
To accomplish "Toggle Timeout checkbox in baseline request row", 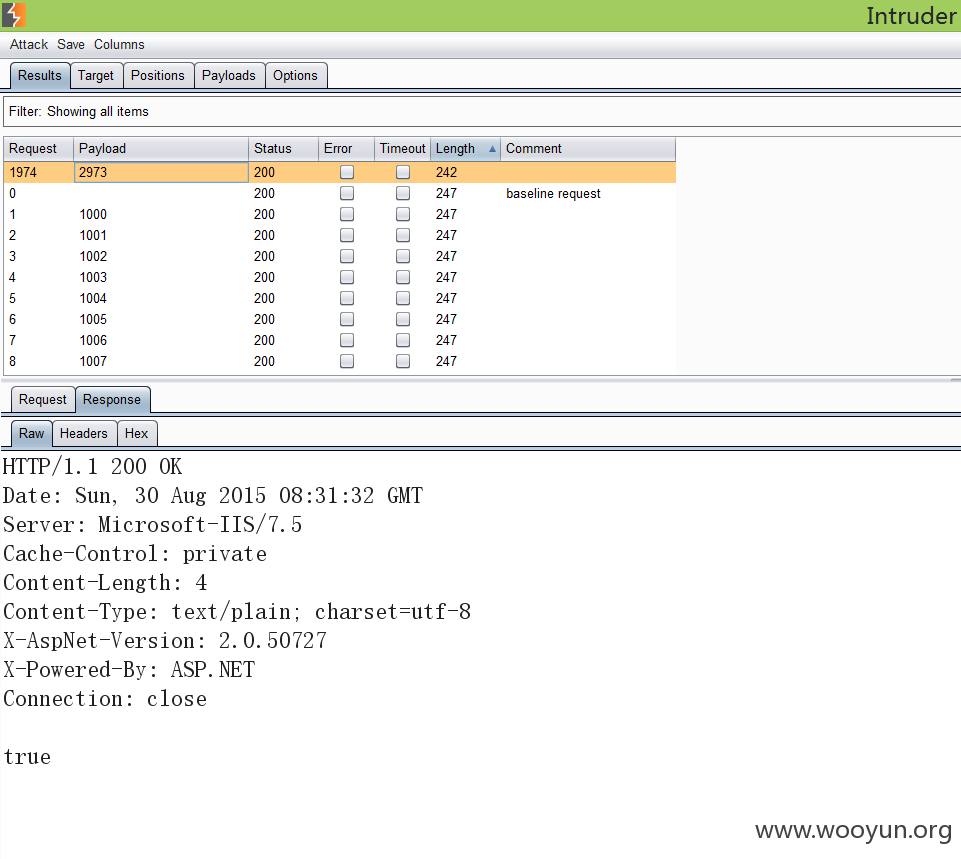I will tap(403, 193).
